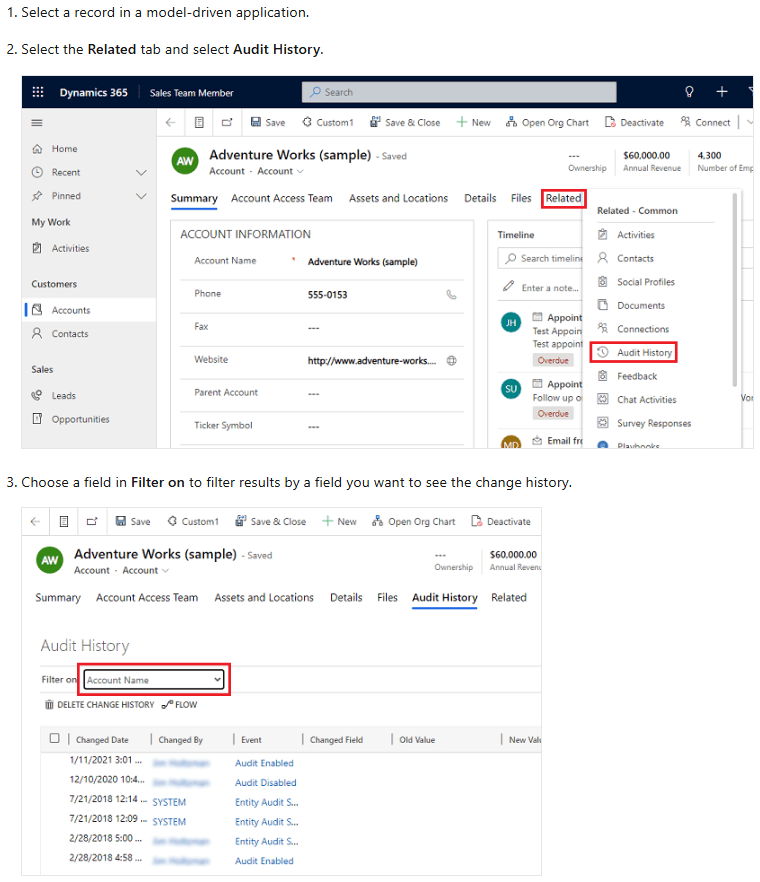Image resolution: width=760 pixels, height=882 pixels.
Task: Click the Audit Enabled link dated 1/11/2021
Action: click(264, 763)
